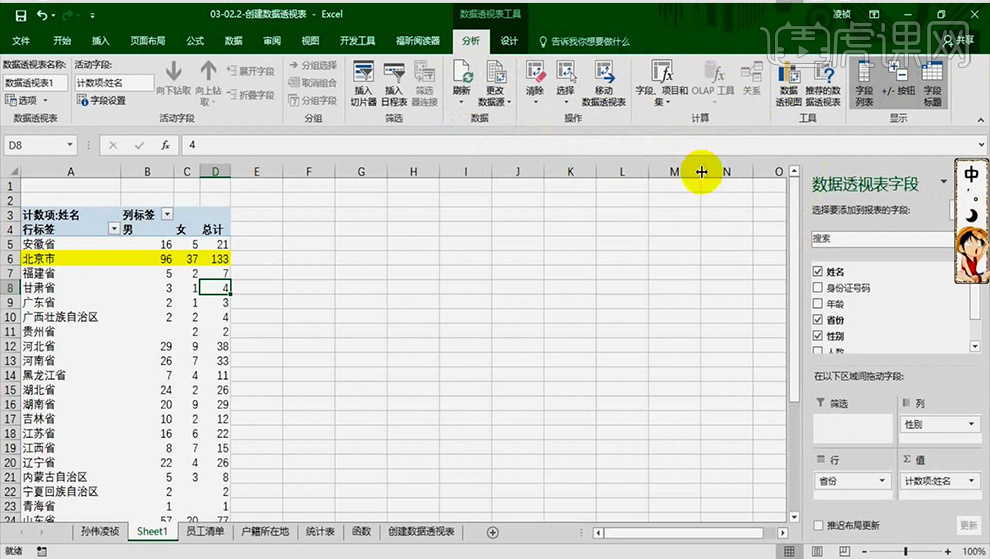The height and width of the screenshot is (559, 990).
Task: Insert a Timeline
Action: pyautogui.click(x=394, y=83)
